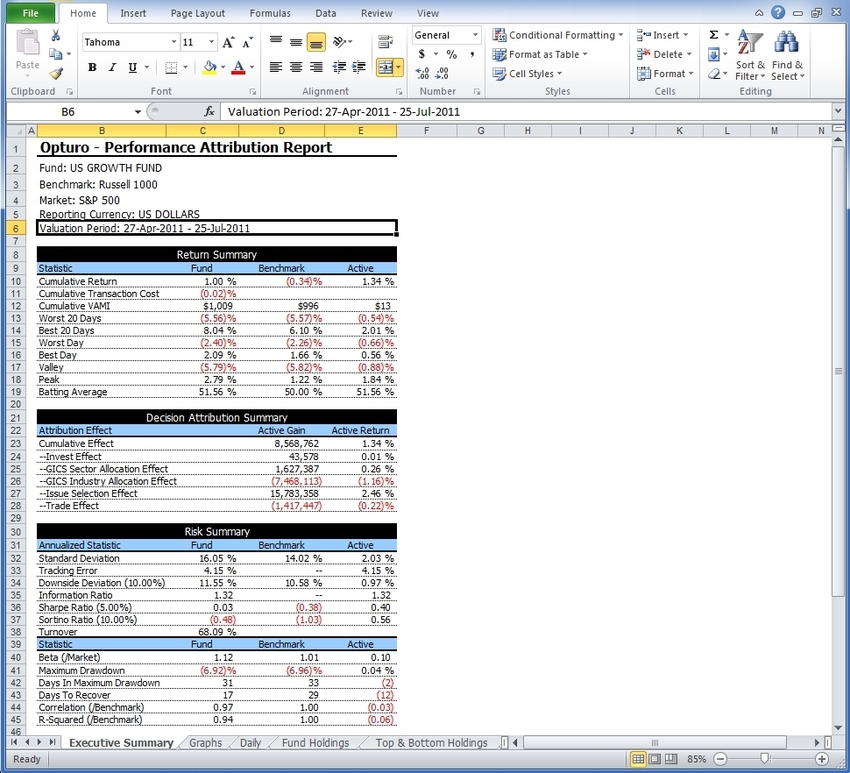The height and width of the screenshot is (773, 850).
Task: Click the Insert Function fx icon
Action: (x=210, y=112)
